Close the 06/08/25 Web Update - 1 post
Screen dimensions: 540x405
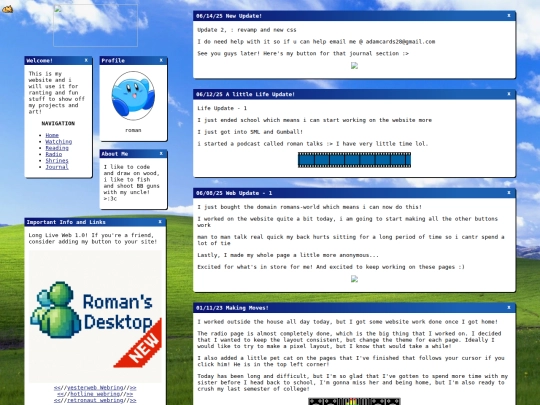point(509,193)
